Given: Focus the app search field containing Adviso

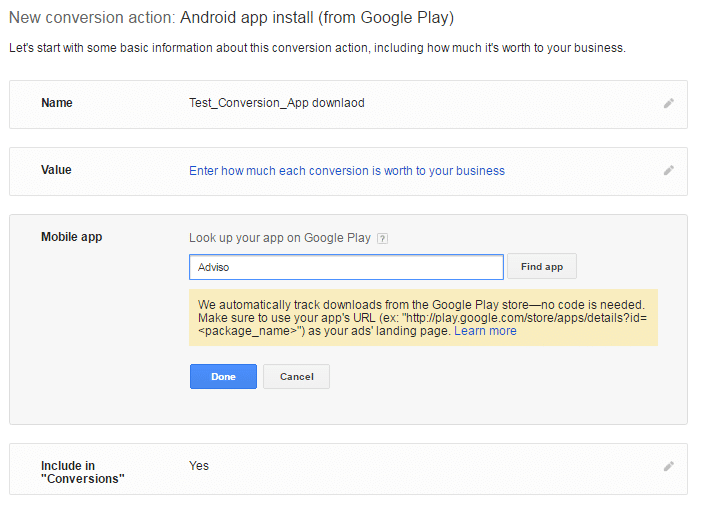Looking at the screenshot, I should (x=345, y=267).
